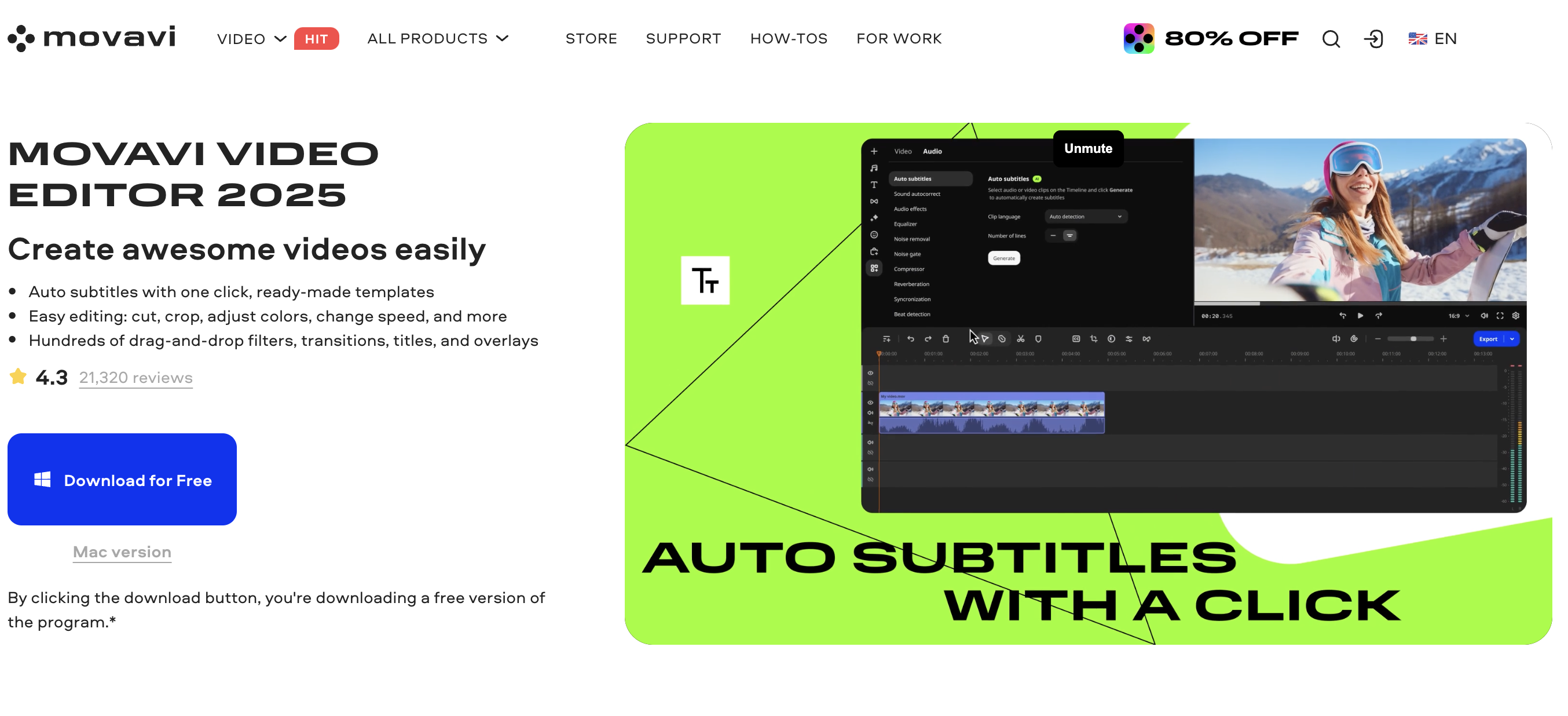This screenshot has height=716, width=1568.
Task: Open the Mac version link
Action: tap(122, 552)
